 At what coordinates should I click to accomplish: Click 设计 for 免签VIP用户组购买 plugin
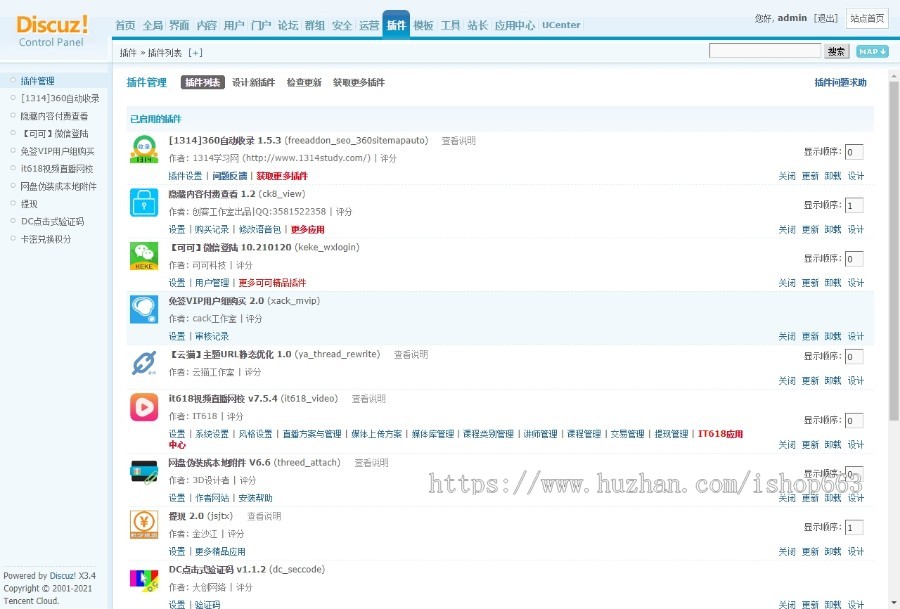click(856, 336)
